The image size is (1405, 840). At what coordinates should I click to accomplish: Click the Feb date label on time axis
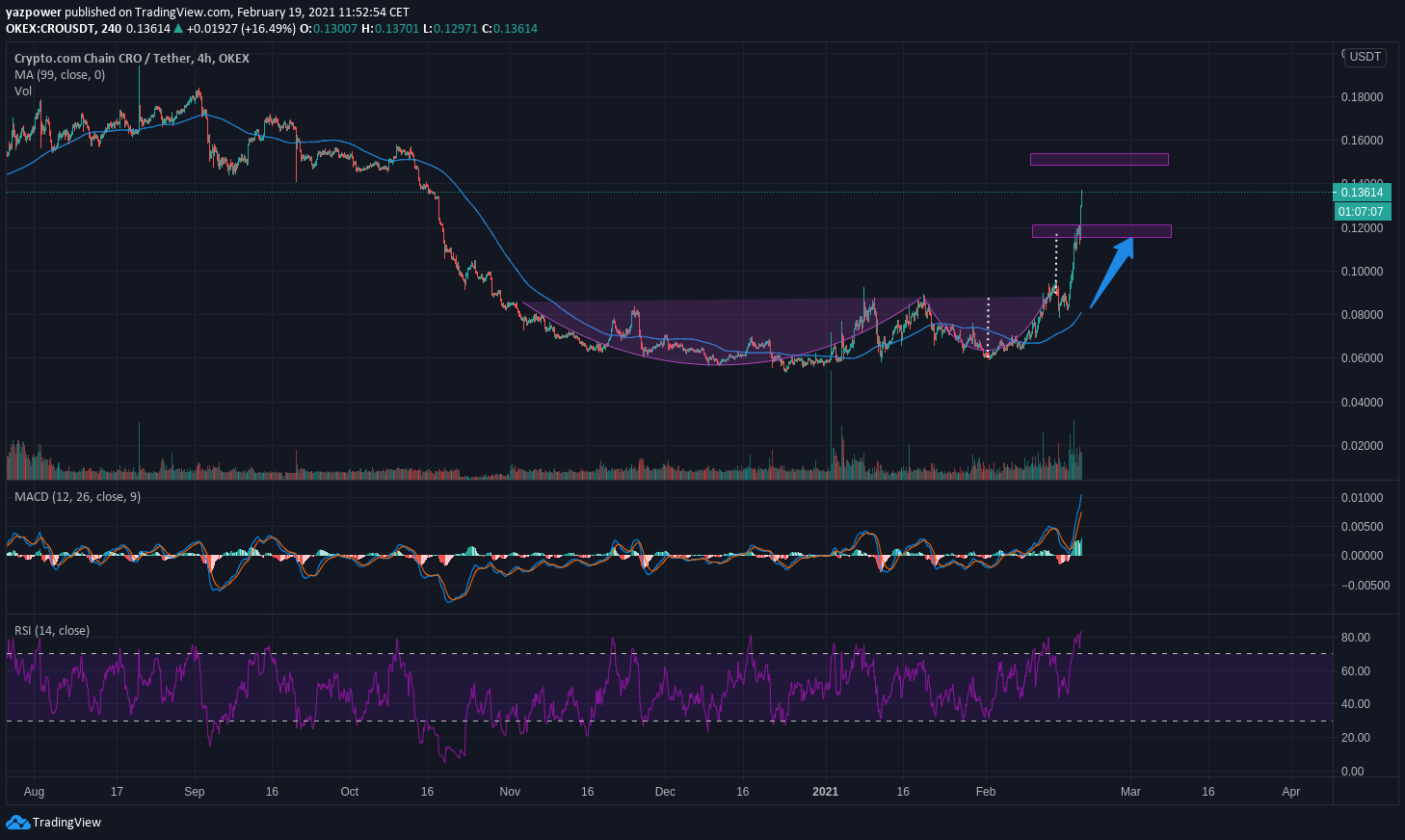tap(985, 792)
